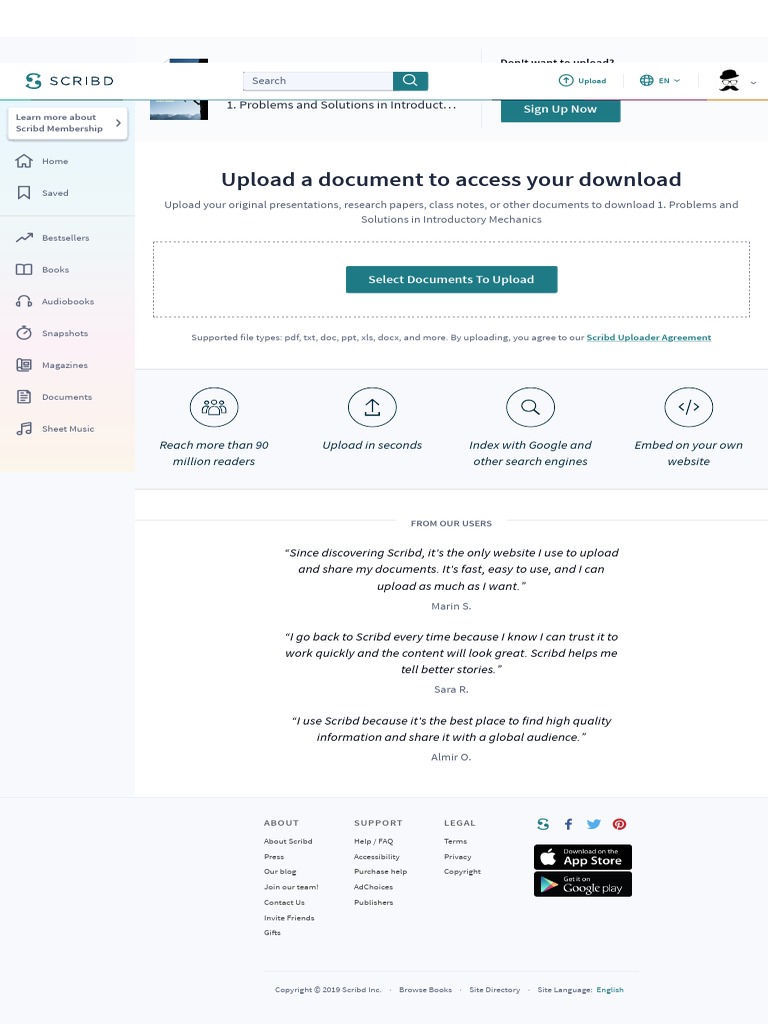Image resolution: width=768 pixels, height=1024 pixels.
Task: Open the Site Directory footer link
Action: point(494,990)
